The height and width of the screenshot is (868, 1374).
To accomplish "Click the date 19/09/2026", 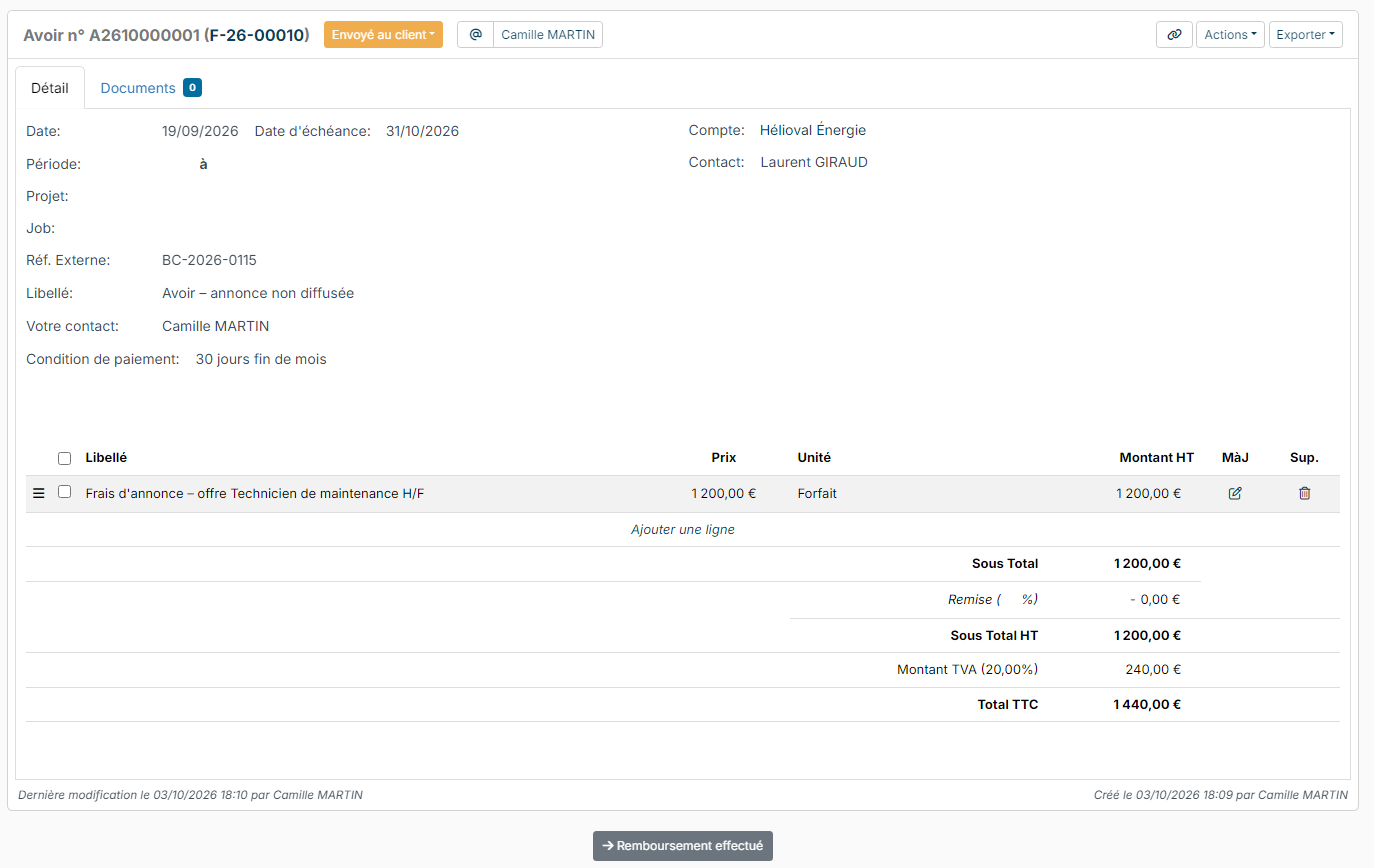I will (x=200, y=131).
